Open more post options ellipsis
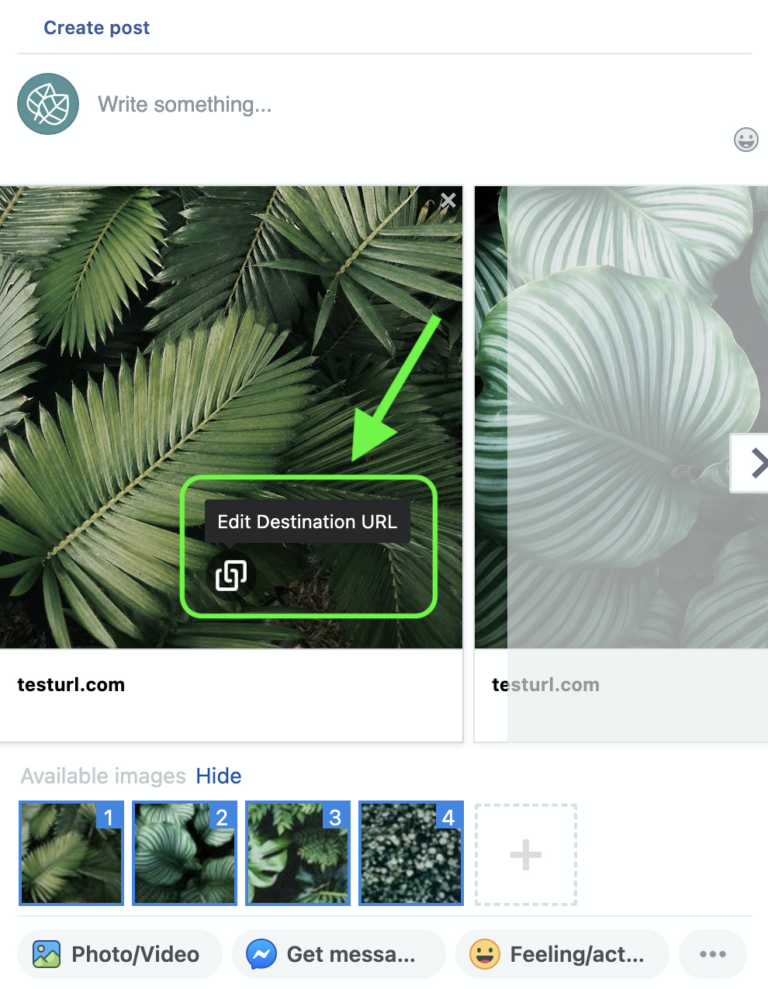Viewport: 768px width, 989px height. coord(713,954)
